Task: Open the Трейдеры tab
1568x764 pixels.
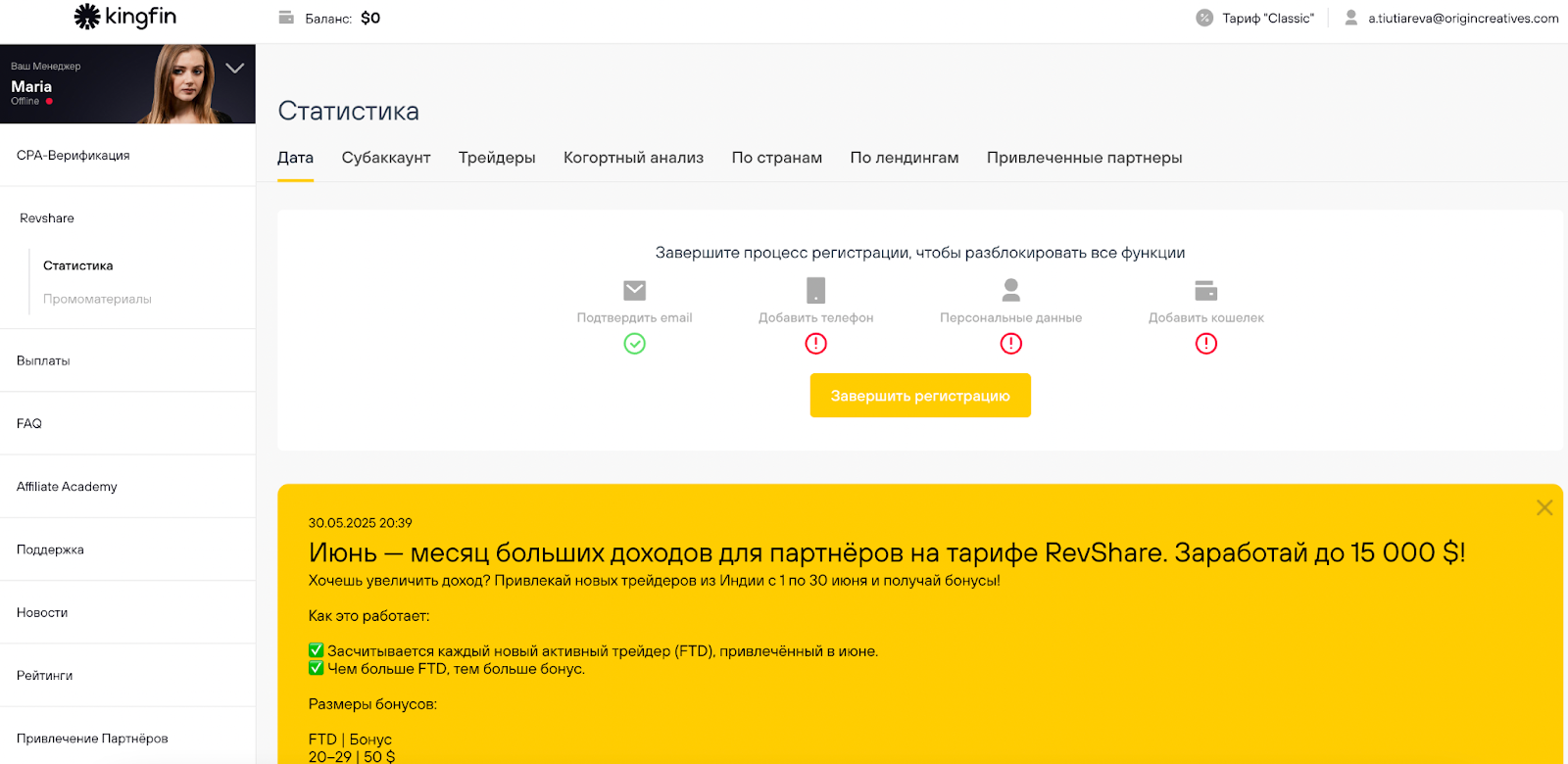Action: pyautogui.click(x=497, y=158)
